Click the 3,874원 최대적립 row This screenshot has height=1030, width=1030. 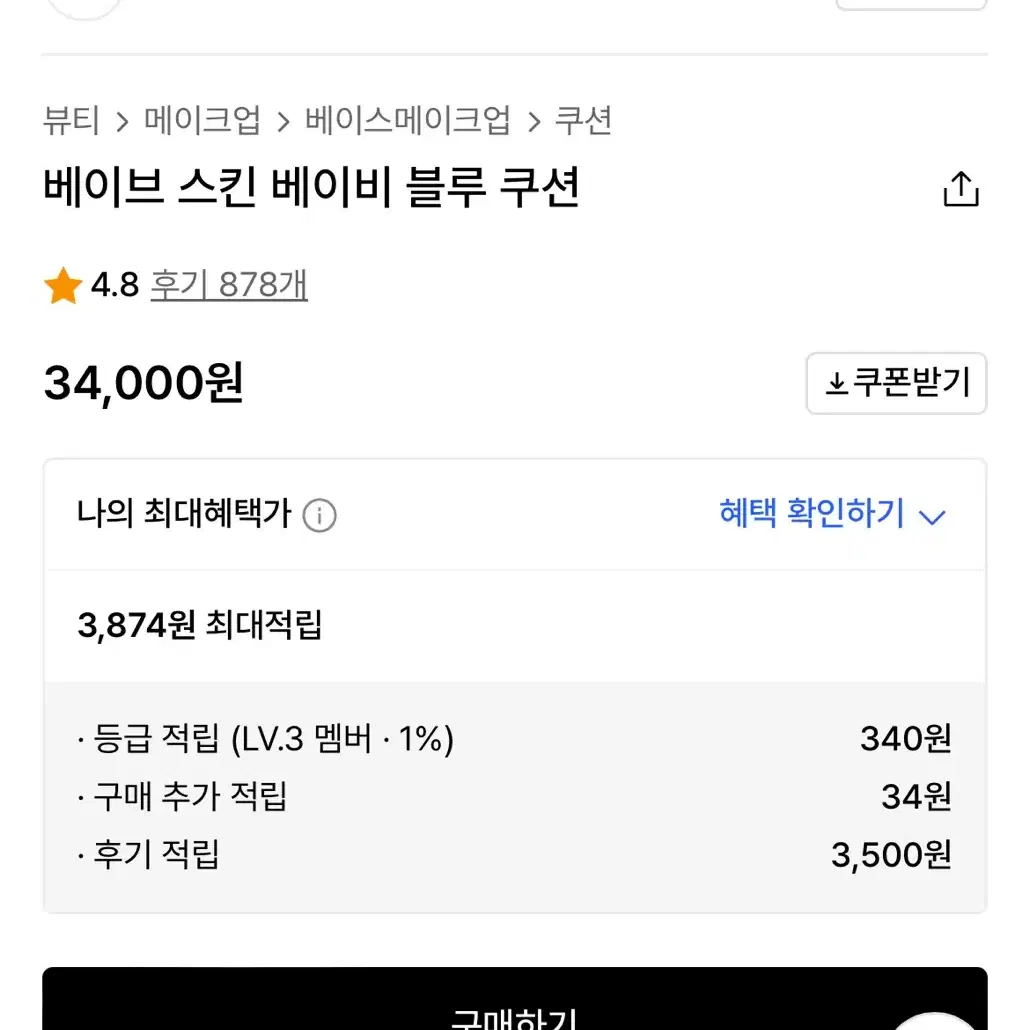tap(515, 625)
